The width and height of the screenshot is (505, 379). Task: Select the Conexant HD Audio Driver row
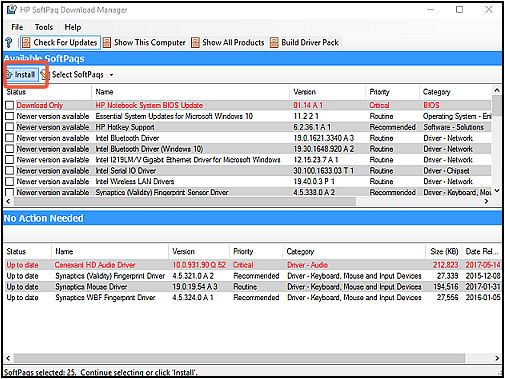pyautogui.click(x=253, y=265)
